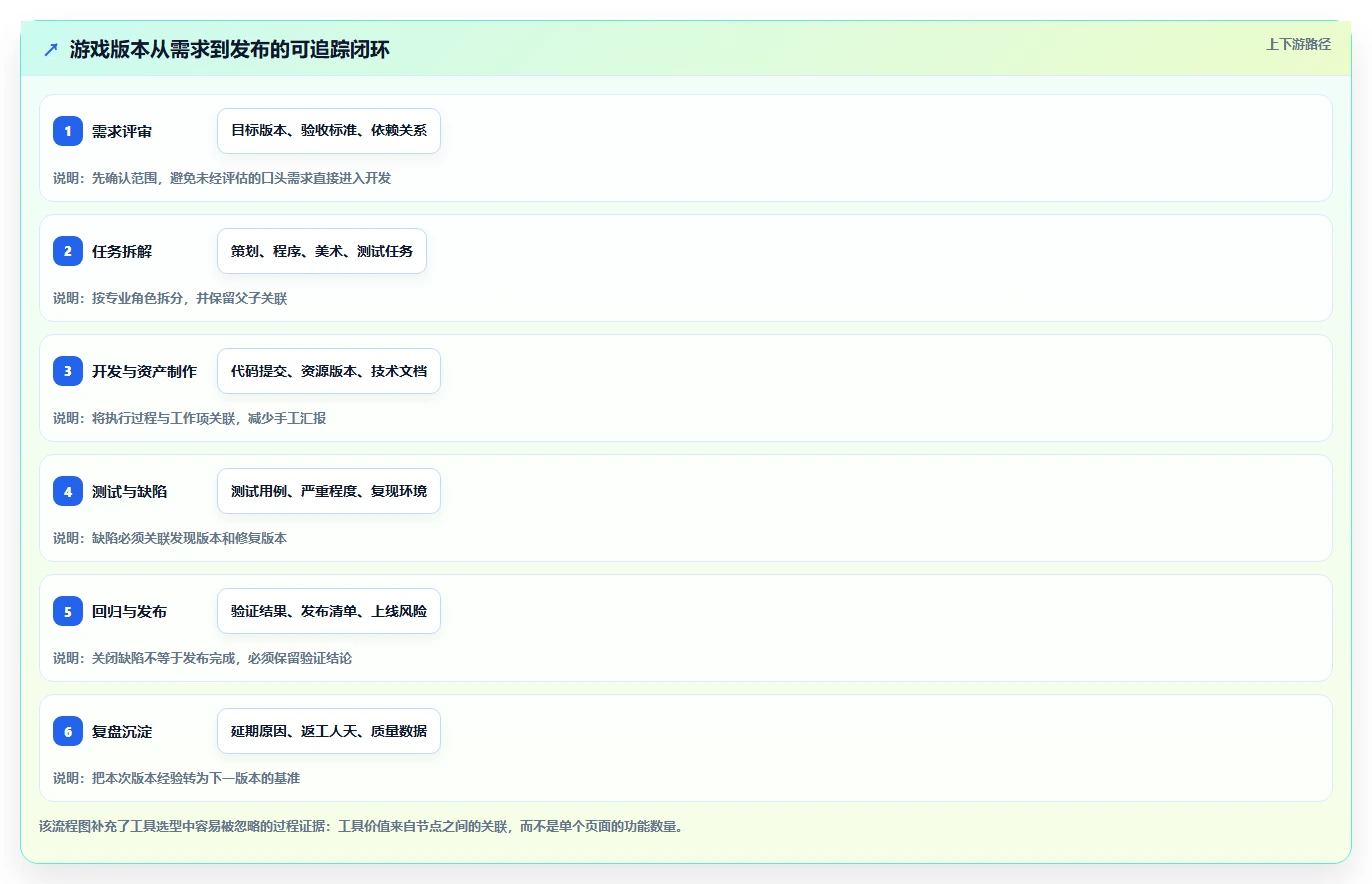Click the 策划、程序、美术、测试任务 chip
Image resolution: width=1372 pixels, height=884 pixels.
point(322,251)
